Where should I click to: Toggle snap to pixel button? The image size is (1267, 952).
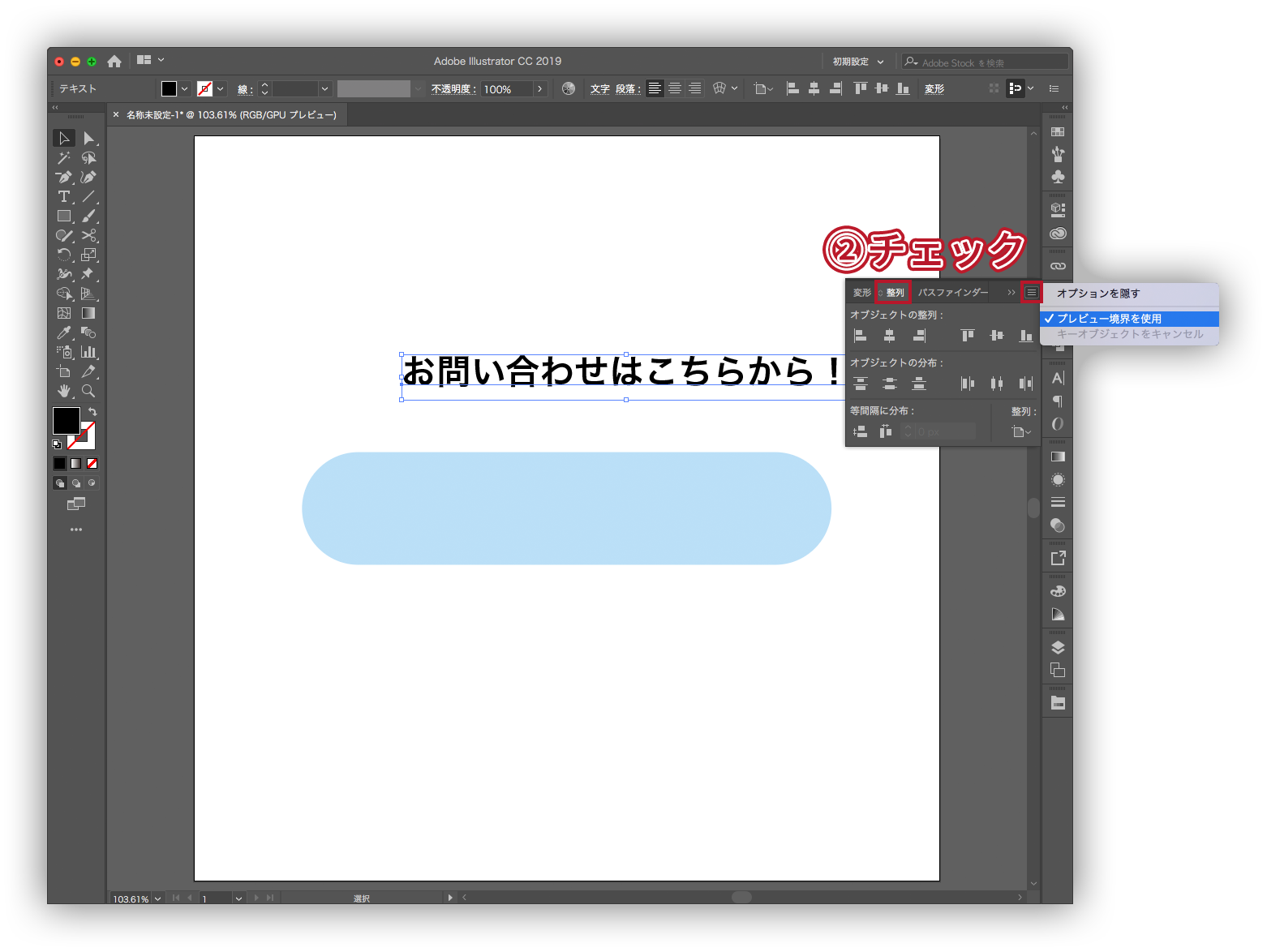[1016, 88]
